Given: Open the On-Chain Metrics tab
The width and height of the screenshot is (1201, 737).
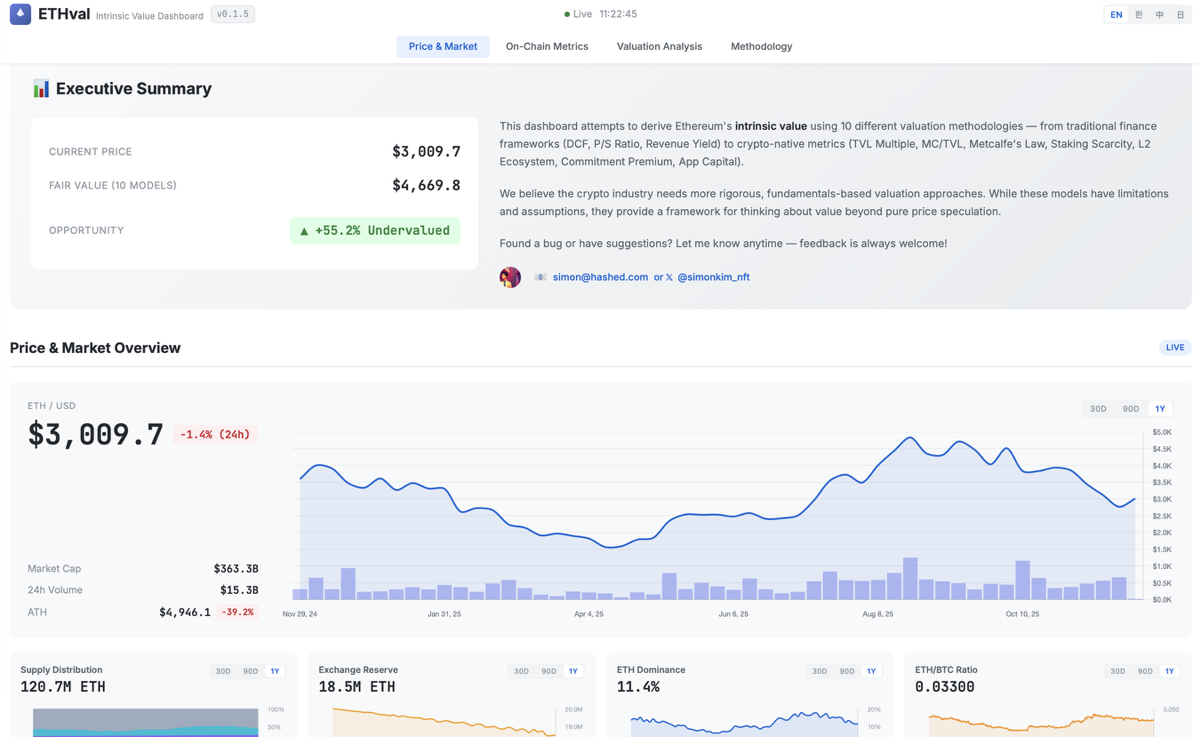Looking at the screenshot, I should [546, 47].
